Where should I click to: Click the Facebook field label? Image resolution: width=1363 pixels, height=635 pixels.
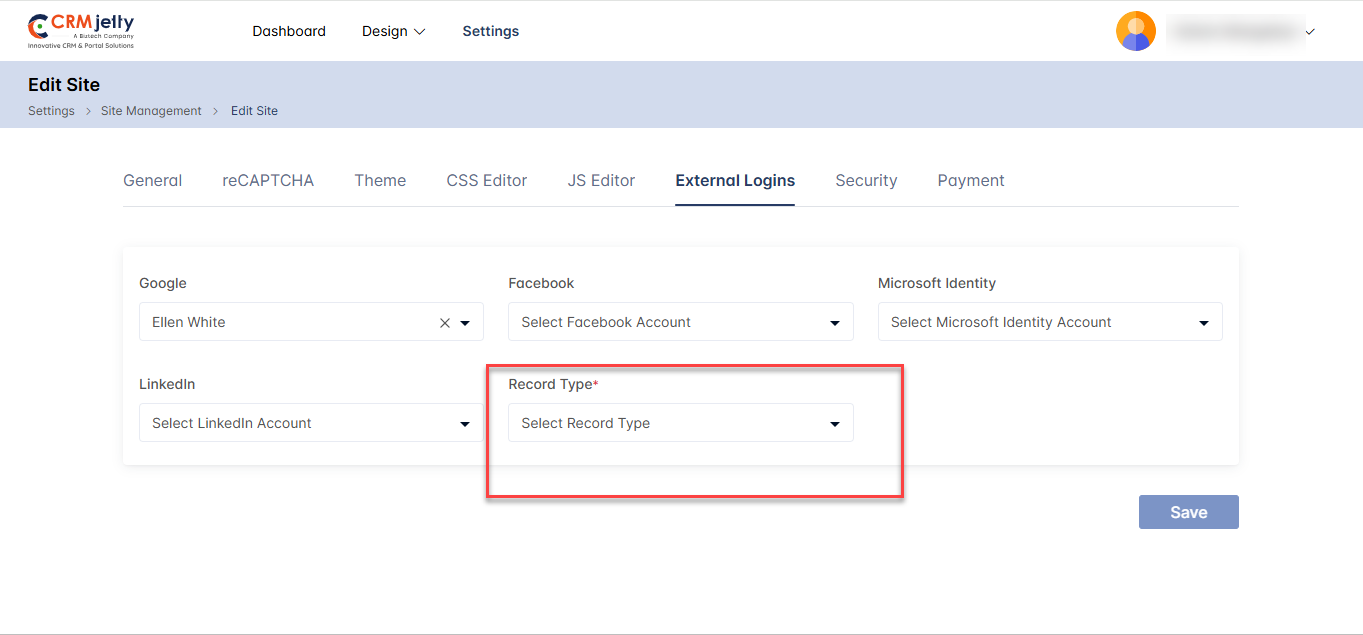541,283
